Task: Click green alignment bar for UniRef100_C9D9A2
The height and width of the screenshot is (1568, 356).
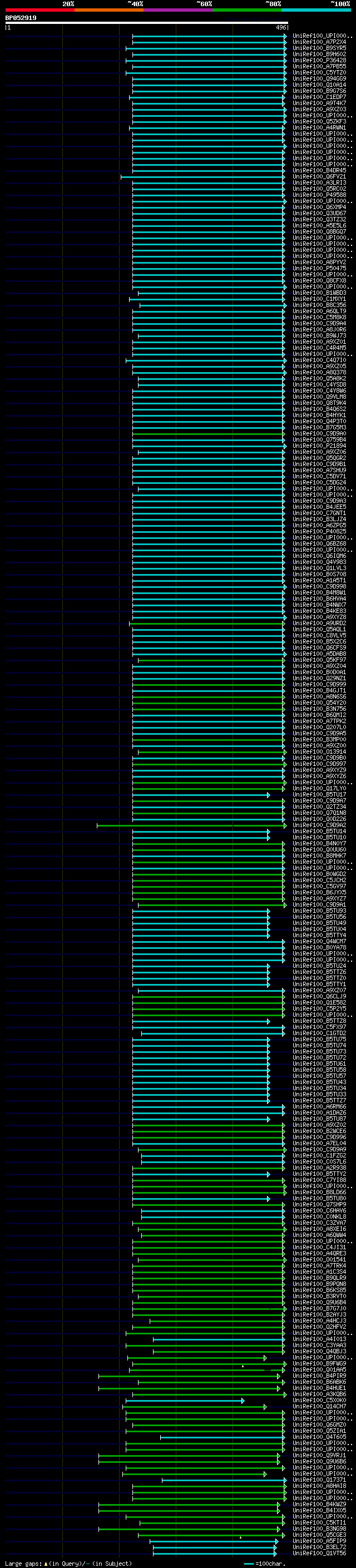Action: tap(192, 825)
